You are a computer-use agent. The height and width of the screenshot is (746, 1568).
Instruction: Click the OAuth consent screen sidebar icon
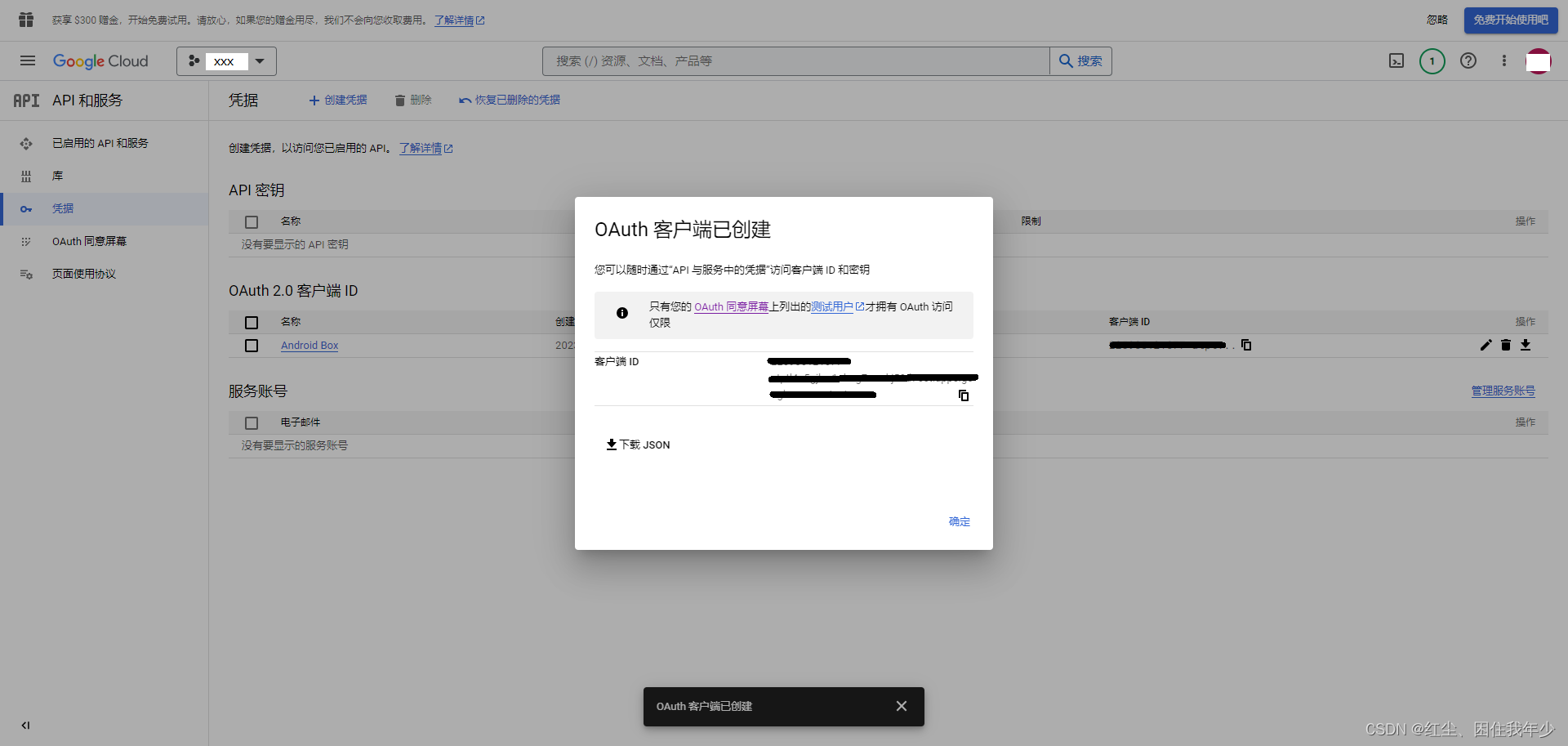click(26, 242)
